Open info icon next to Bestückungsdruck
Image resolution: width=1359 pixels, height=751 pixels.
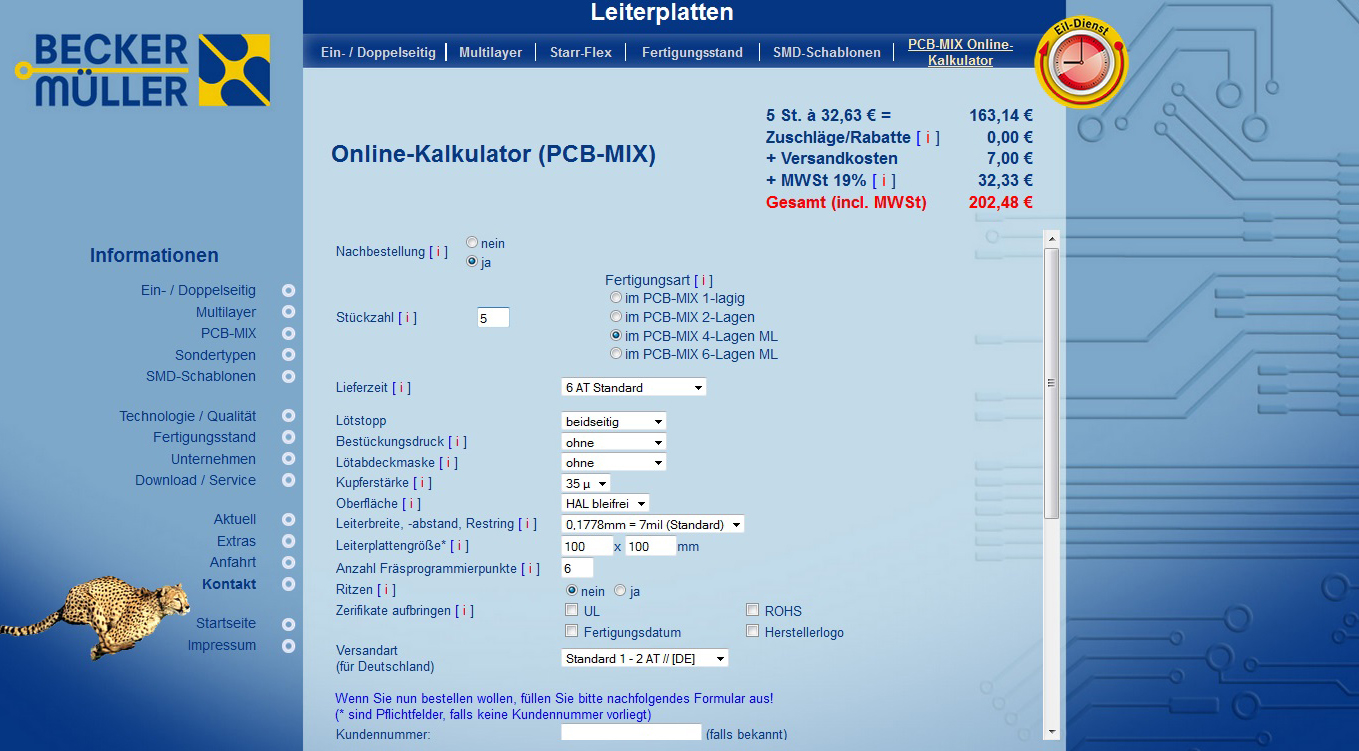(x=457, y=442)
